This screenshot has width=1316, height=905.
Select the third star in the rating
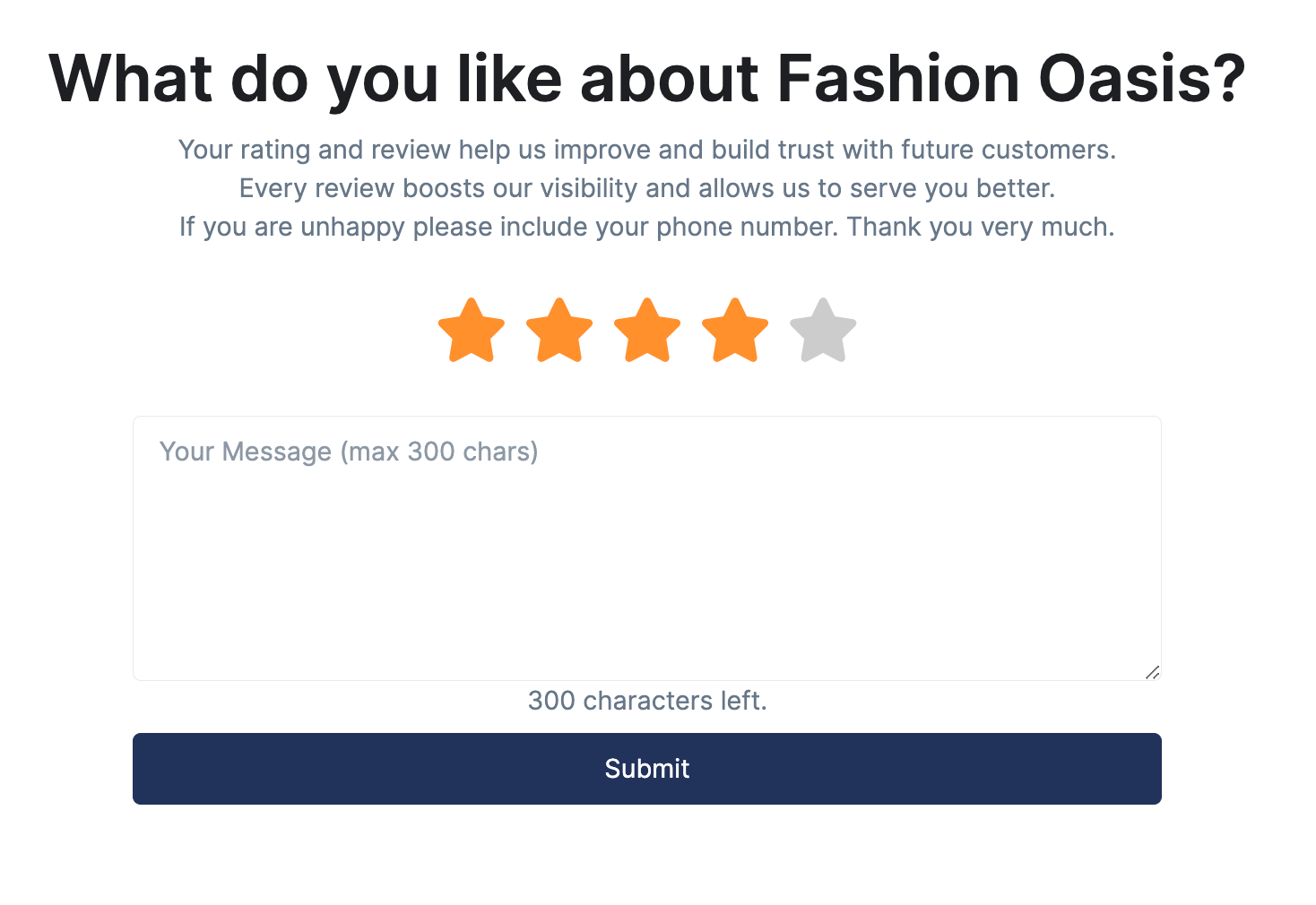click(x=646, y=330)
